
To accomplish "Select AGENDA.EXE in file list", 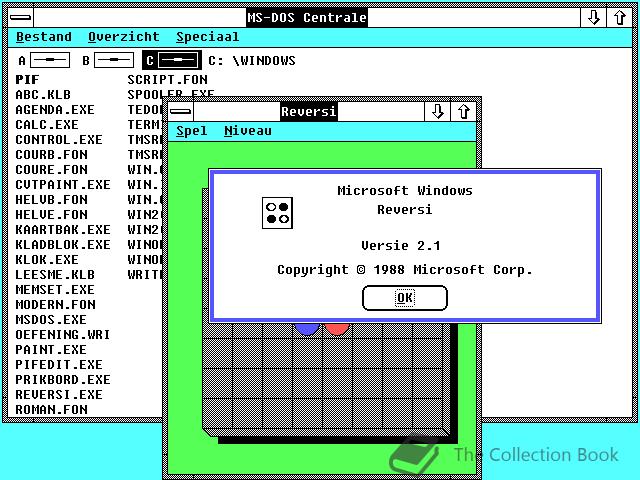I will [55, 110].
